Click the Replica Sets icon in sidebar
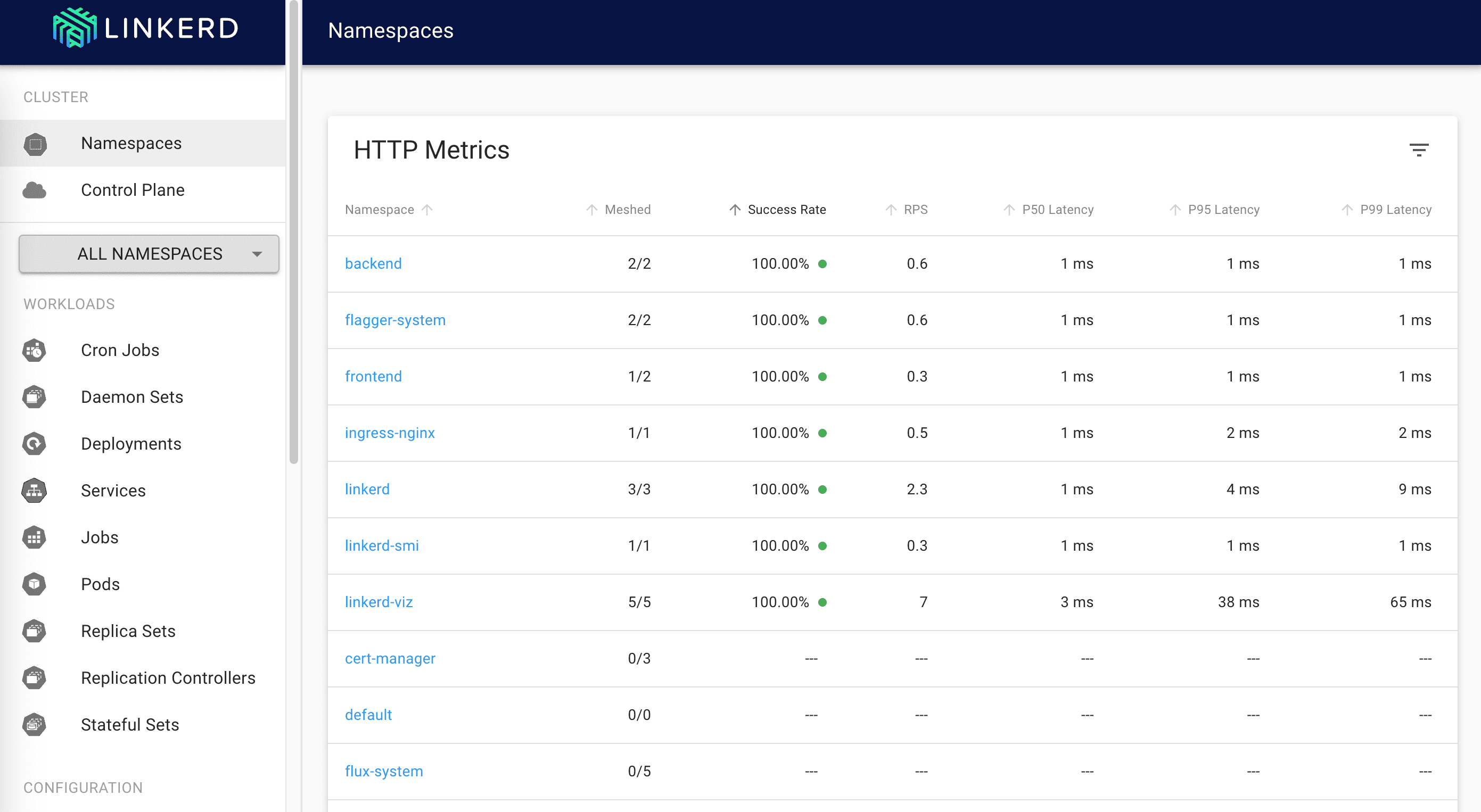 click(35, 630)
